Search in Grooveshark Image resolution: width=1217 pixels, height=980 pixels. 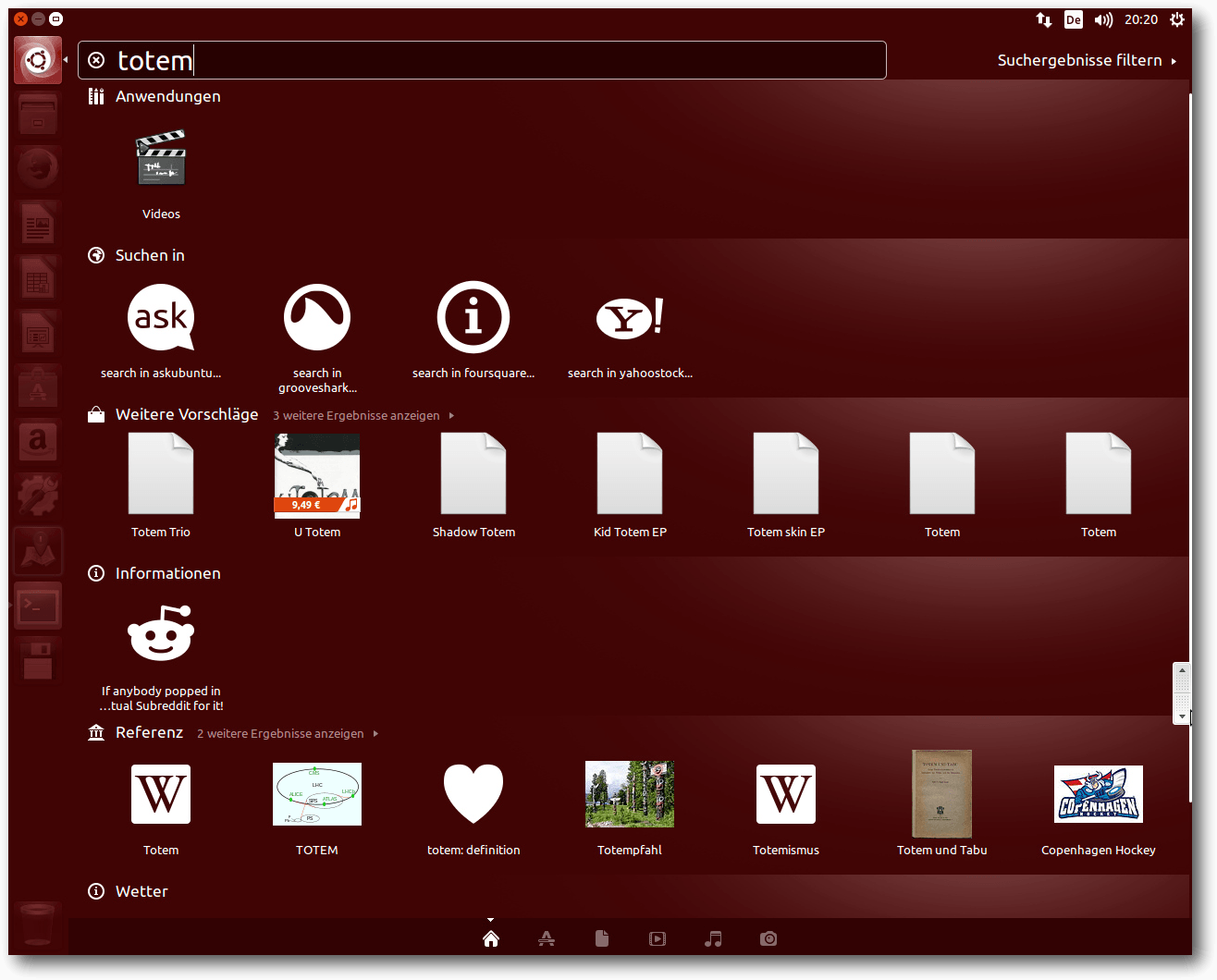317,317
